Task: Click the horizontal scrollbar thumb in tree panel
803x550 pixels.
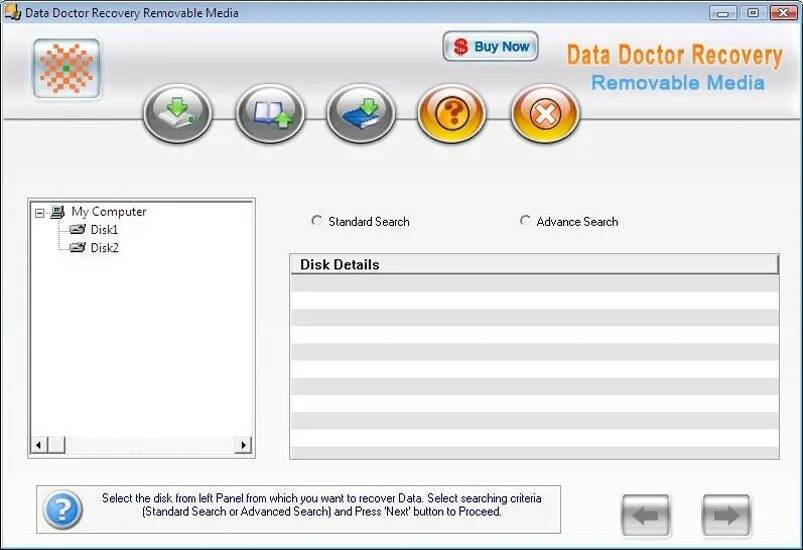Action: (56, 445)
